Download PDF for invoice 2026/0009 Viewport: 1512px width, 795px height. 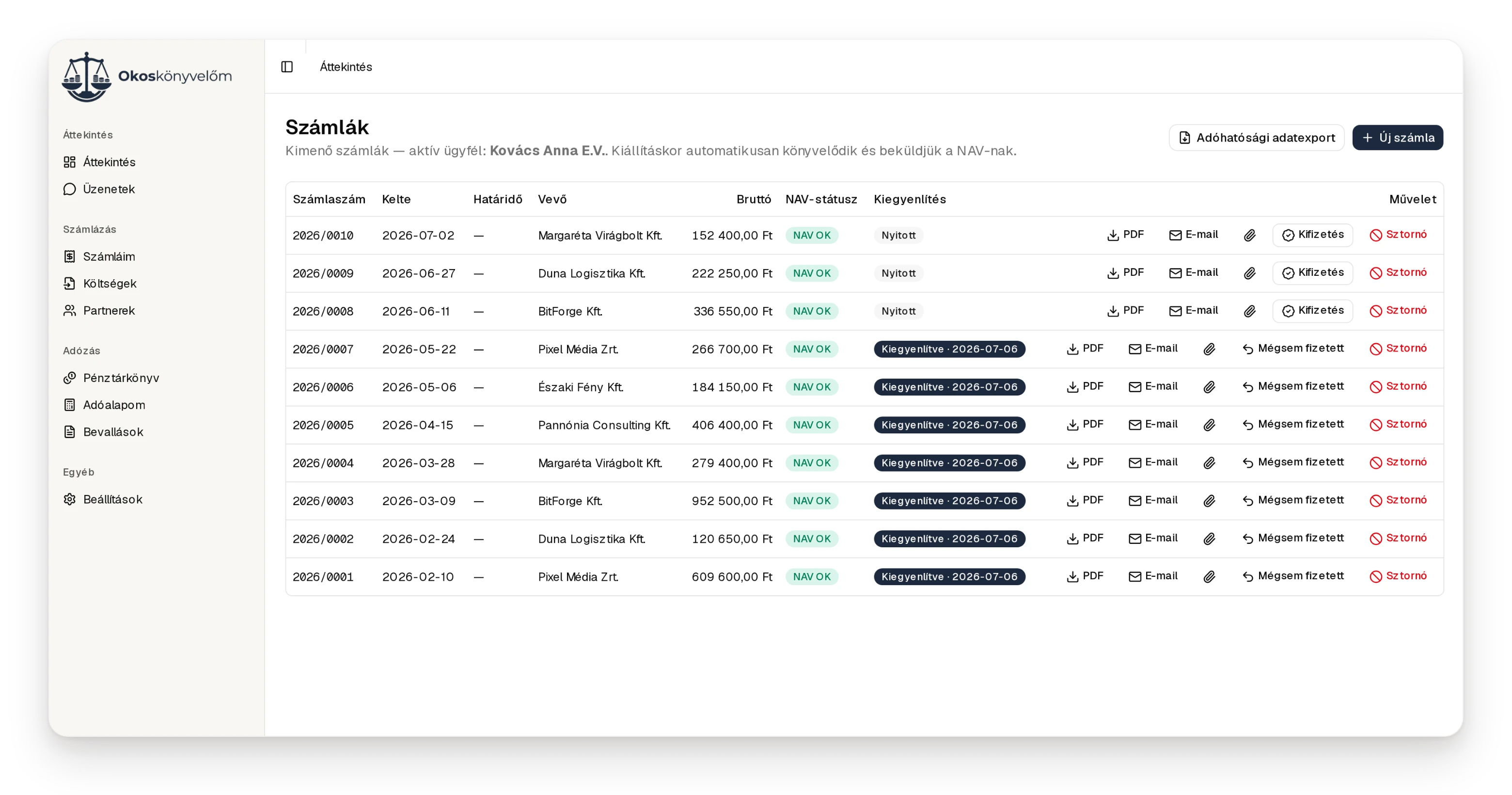point(1125,273)
